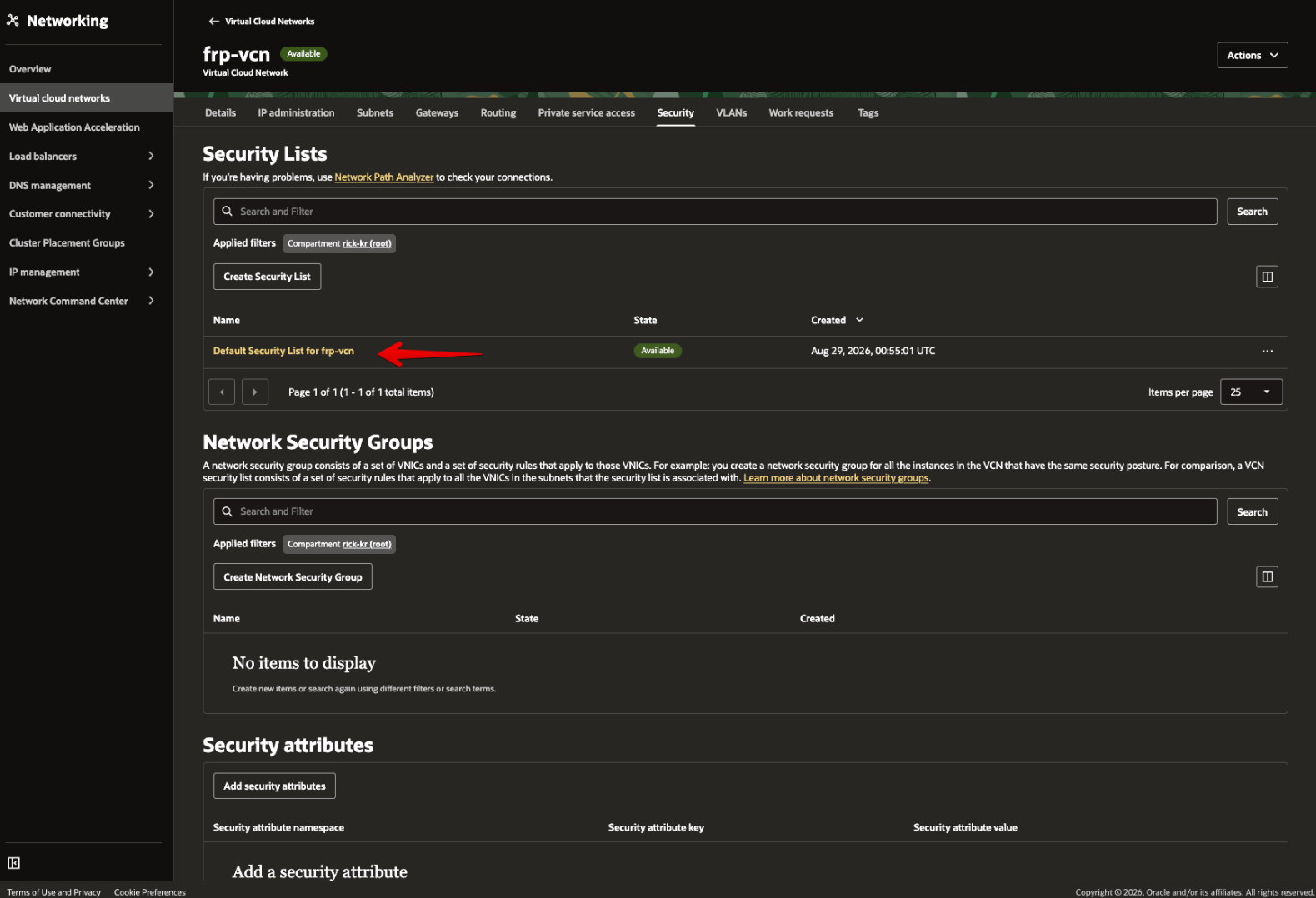Expand IP management sidebar menu
This screenshot has height=898, width=1316.
pyautogui.click(x=151, y=272)
